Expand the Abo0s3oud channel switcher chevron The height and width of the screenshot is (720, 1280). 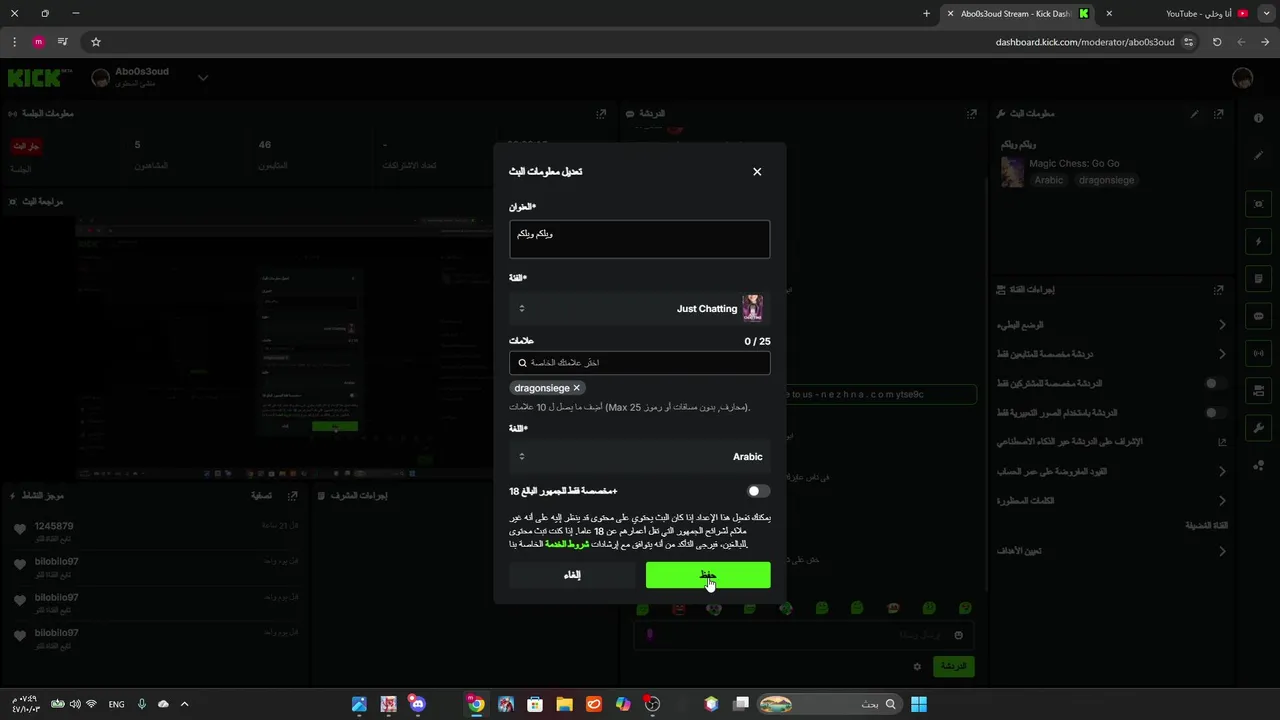click(203, 78)
